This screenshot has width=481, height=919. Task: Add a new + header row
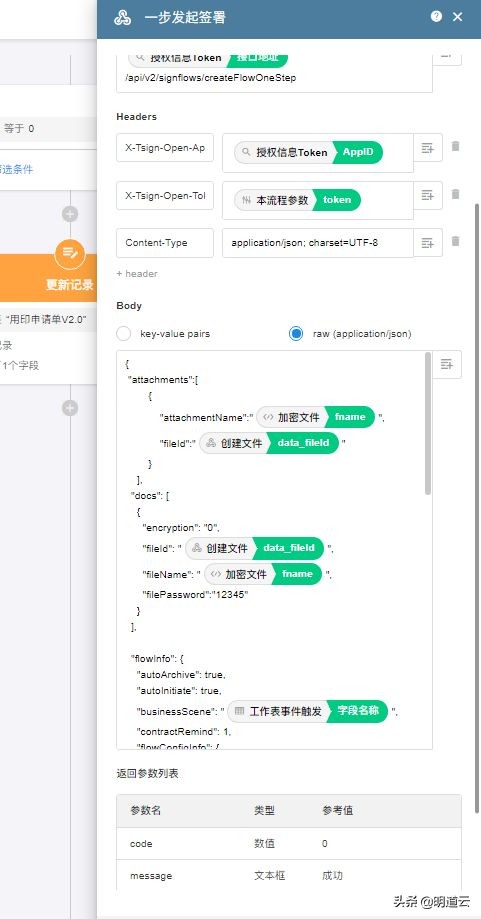click(137, 274)
